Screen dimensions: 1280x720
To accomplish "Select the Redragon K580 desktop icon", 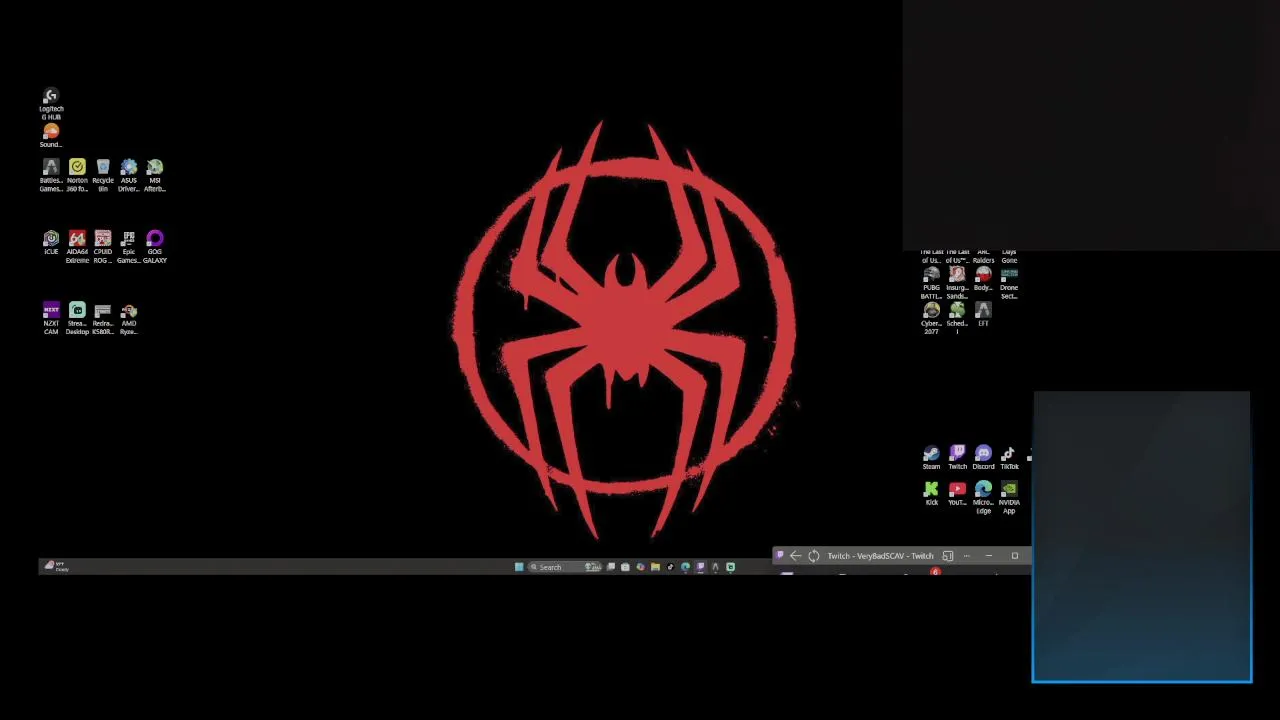I will pyautogui.click(x=103, y=319).
